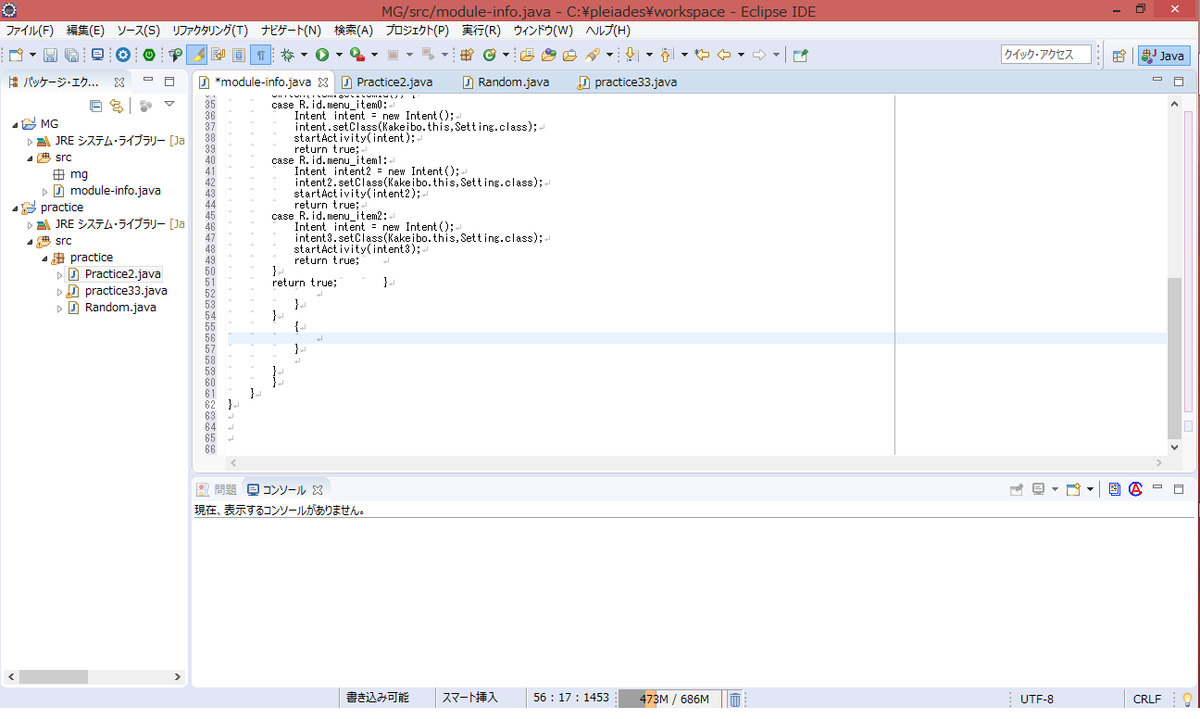Click the Save All toolbar icon

coord(72,55)
